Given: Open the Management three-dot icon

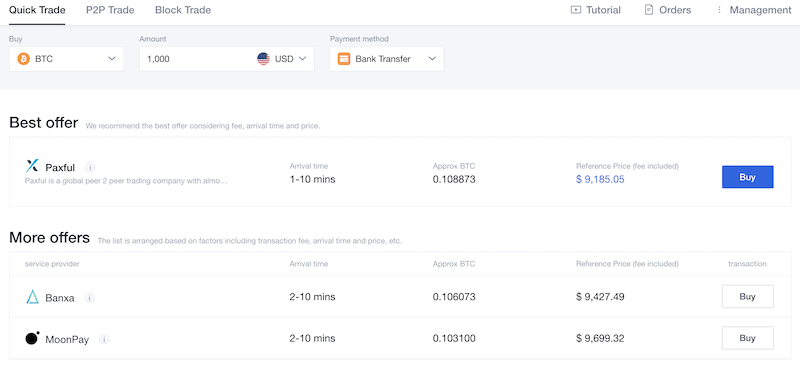Looking at the screenshot, I should pos(719,10).
